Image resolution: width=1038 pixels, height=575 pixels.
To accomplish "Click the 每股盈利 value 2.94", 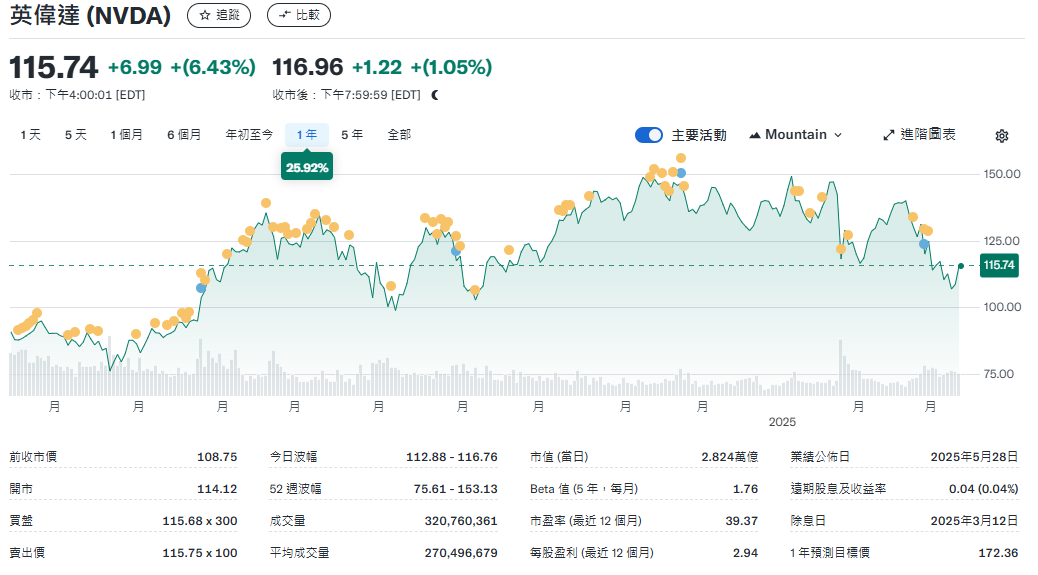I will pos(745,553).
